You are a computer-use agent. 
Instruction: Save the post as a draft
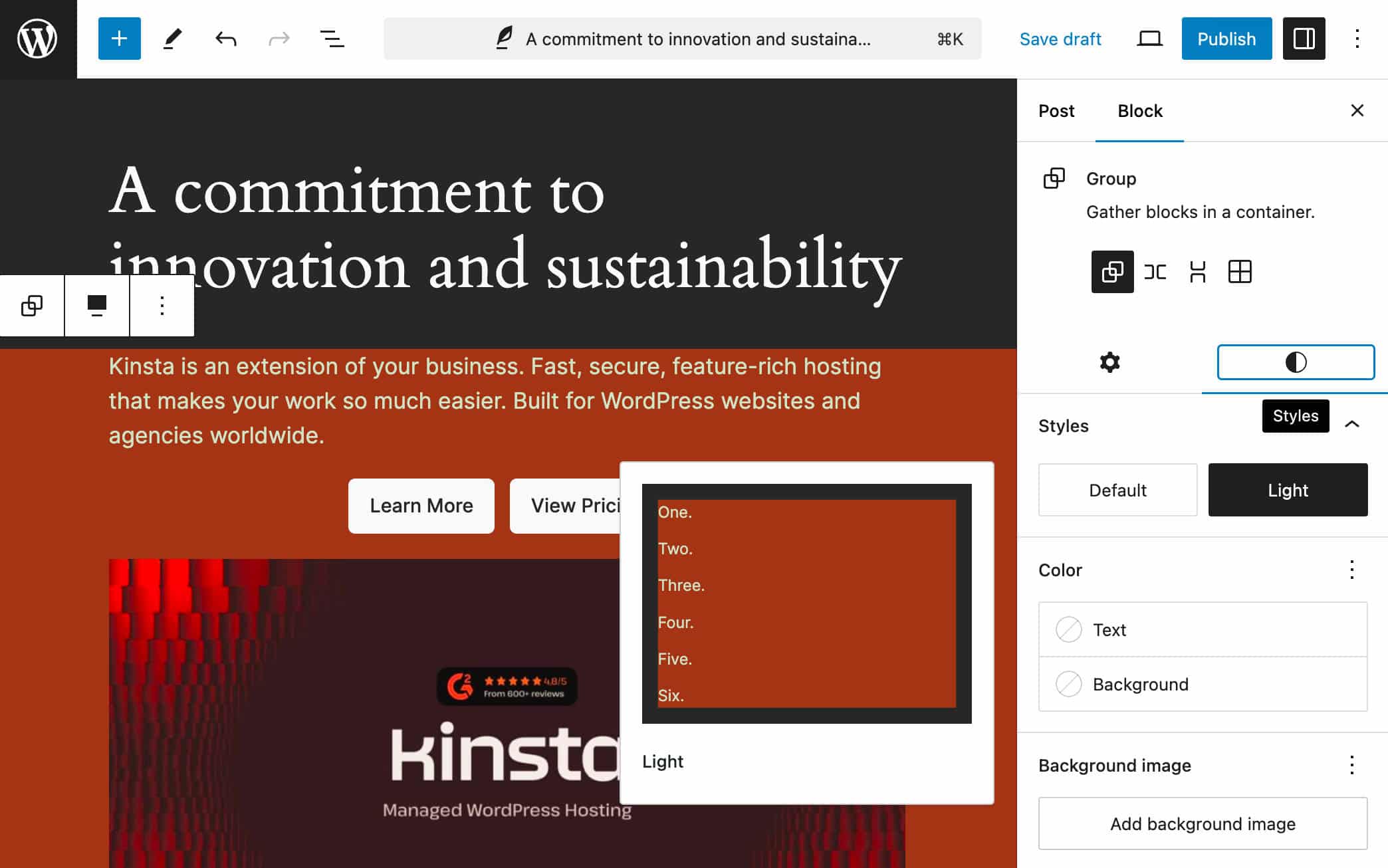[1060, 39]
